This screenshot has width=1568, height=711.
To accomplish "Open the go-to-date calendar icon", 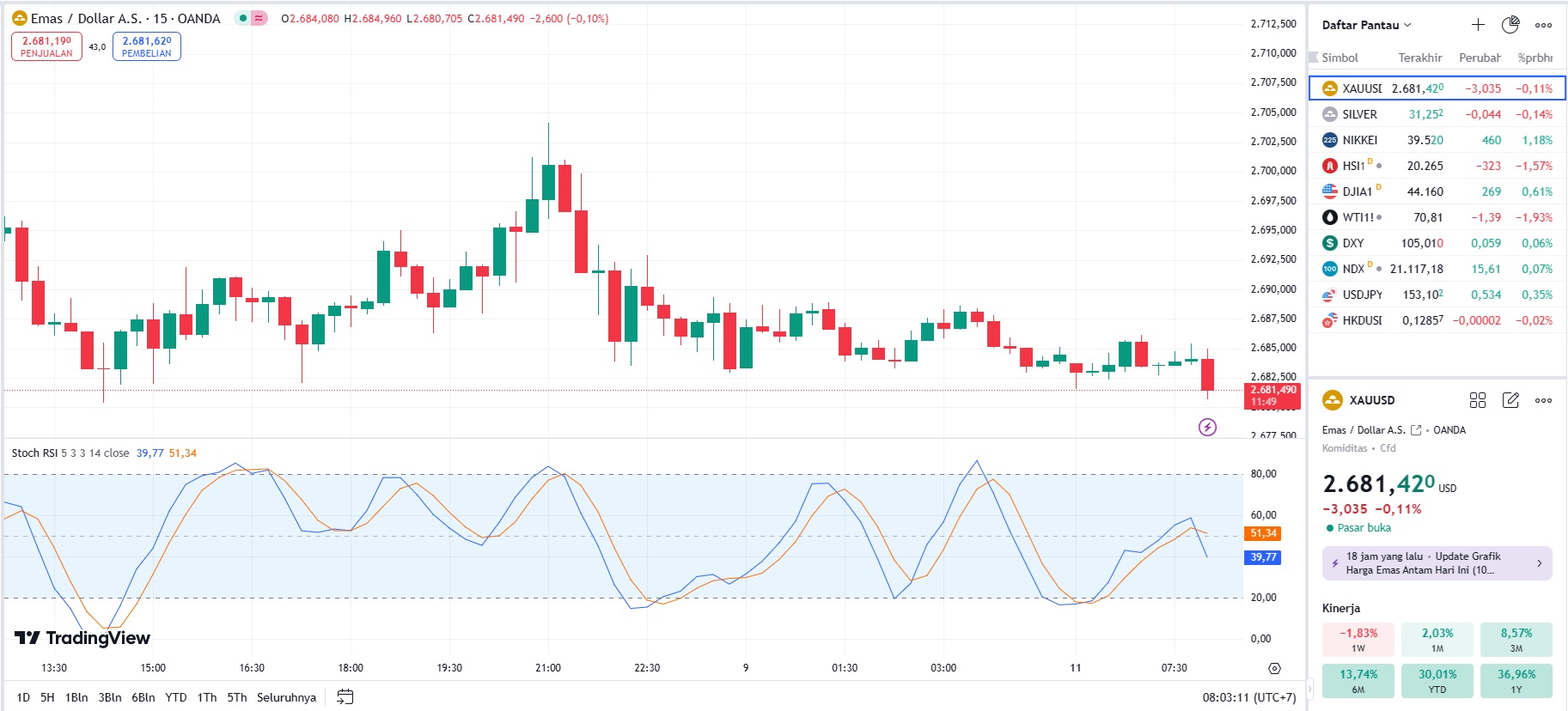I will click(345, 697).
